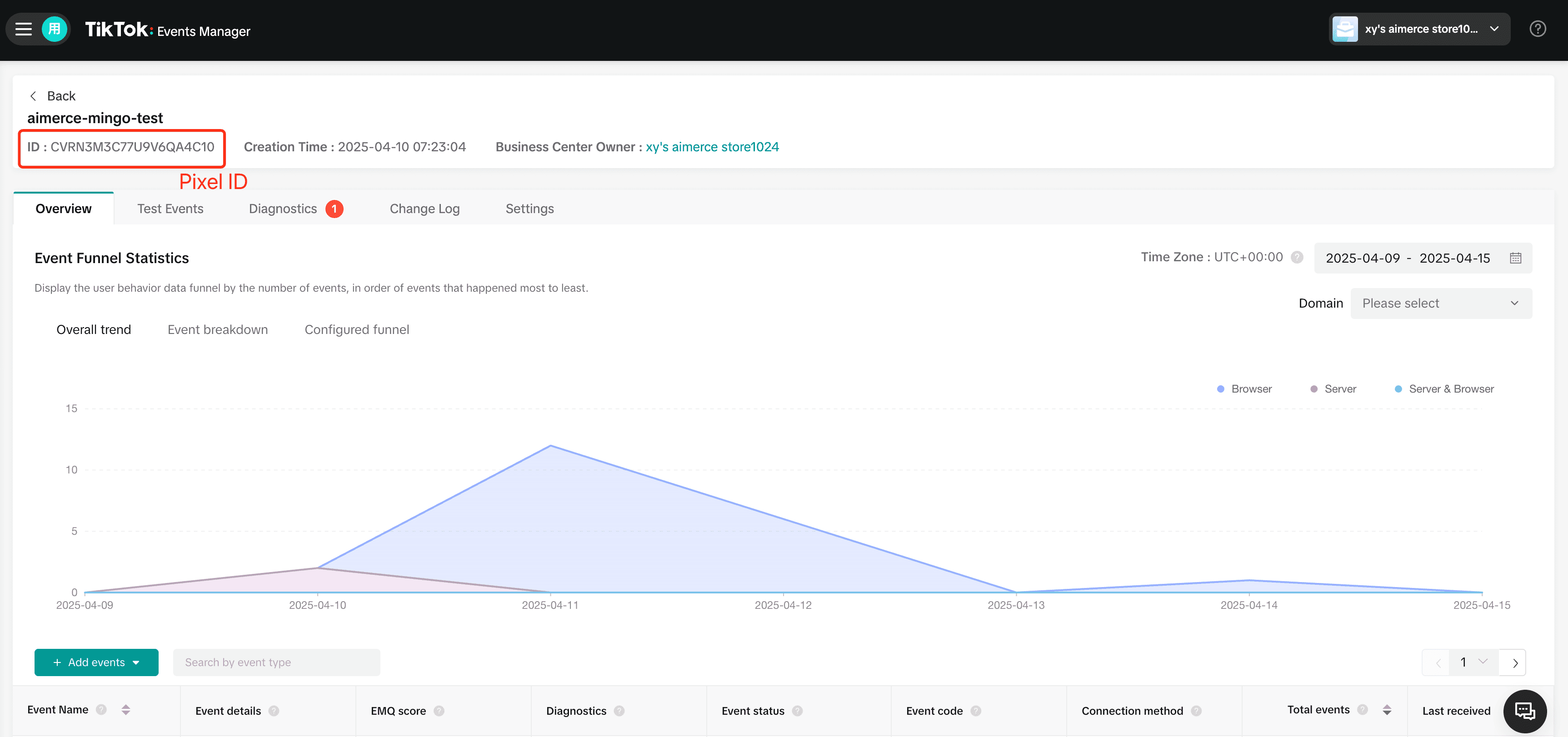
Task: Click the teal app switcher icon
Action: click(x=54, y=29)
